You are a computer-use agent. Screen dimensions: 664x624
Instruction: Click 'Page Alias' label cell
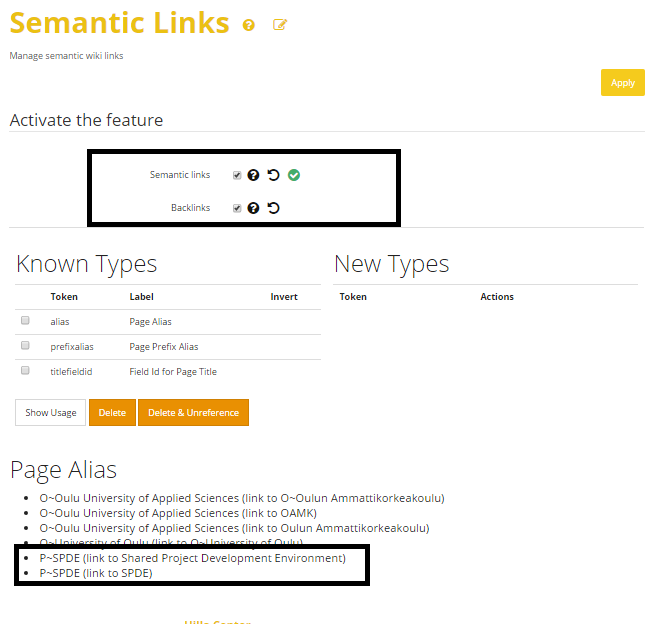[150, 322]
